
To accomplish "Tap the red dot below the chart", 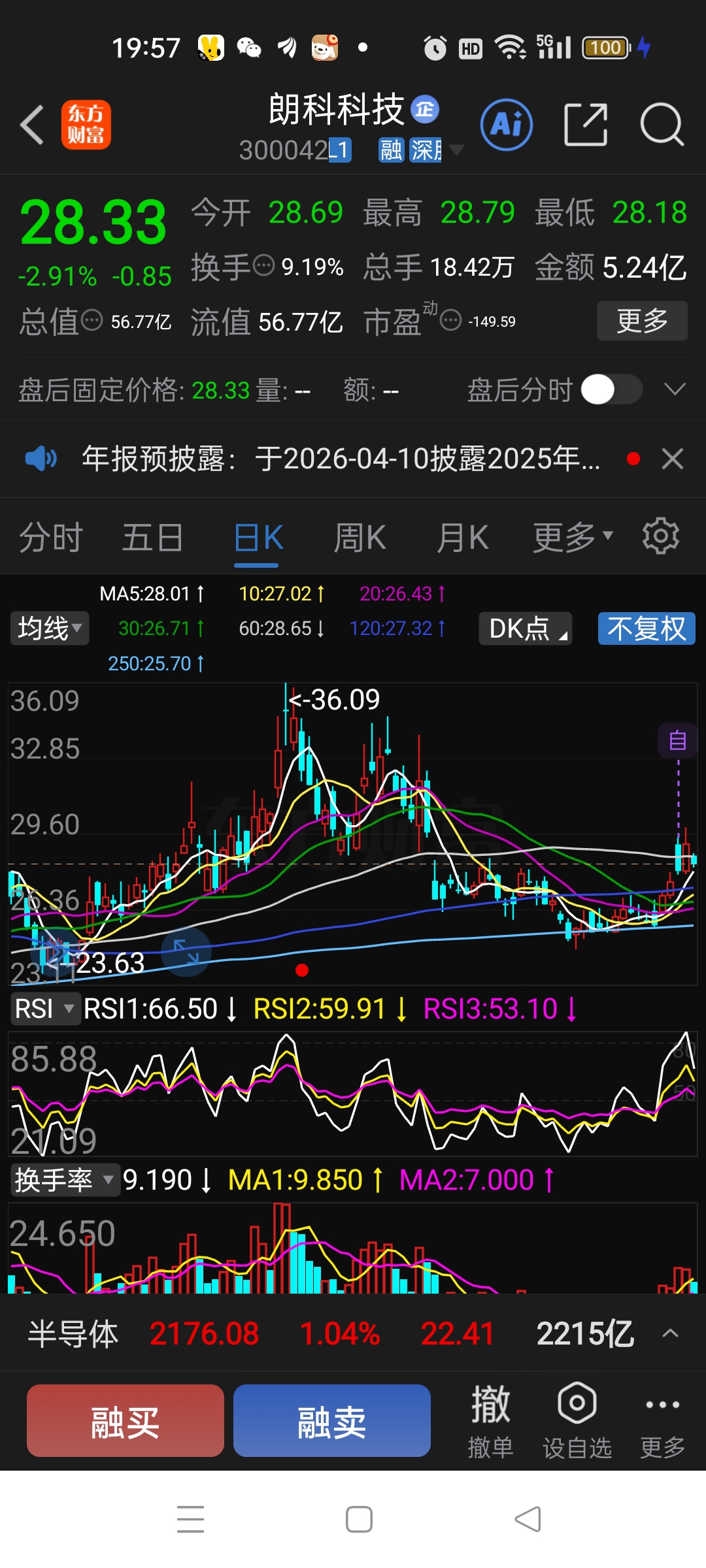I will 301,970.
